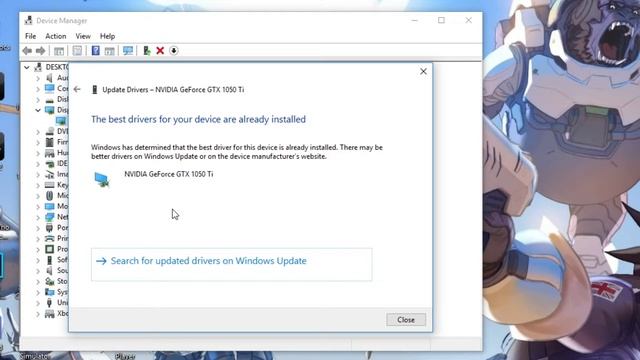
Task: Select the GPU device under Display adapters
Action: coord(61,120)
